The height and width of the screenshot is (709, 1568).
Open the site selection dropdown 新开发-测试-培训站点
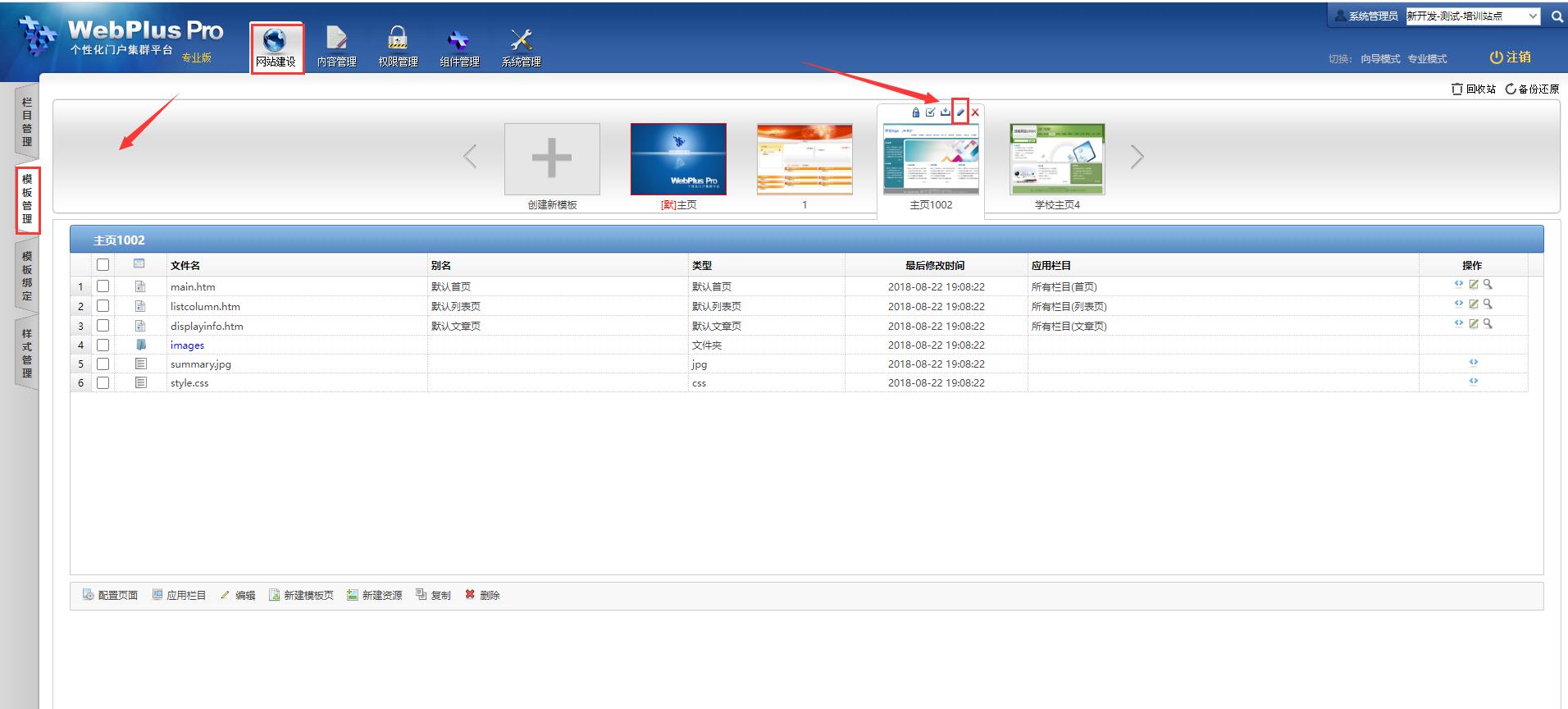[1473, 16]
